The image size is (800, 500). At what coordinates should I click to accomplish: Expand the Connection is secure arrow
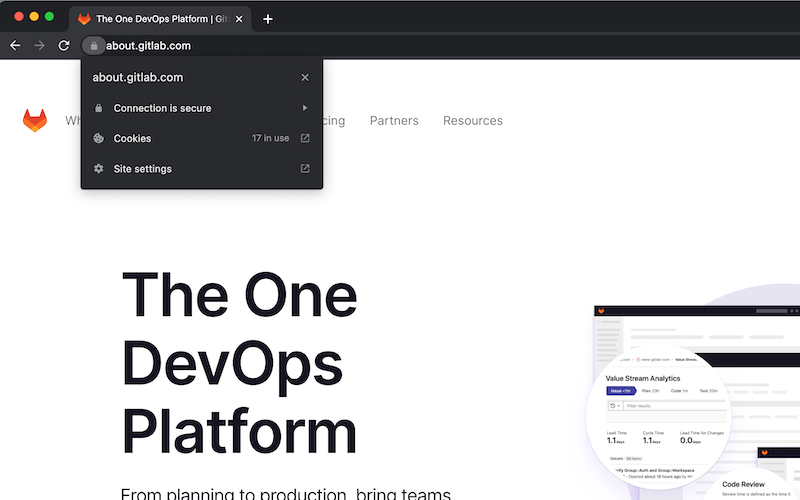coord(305,108)
